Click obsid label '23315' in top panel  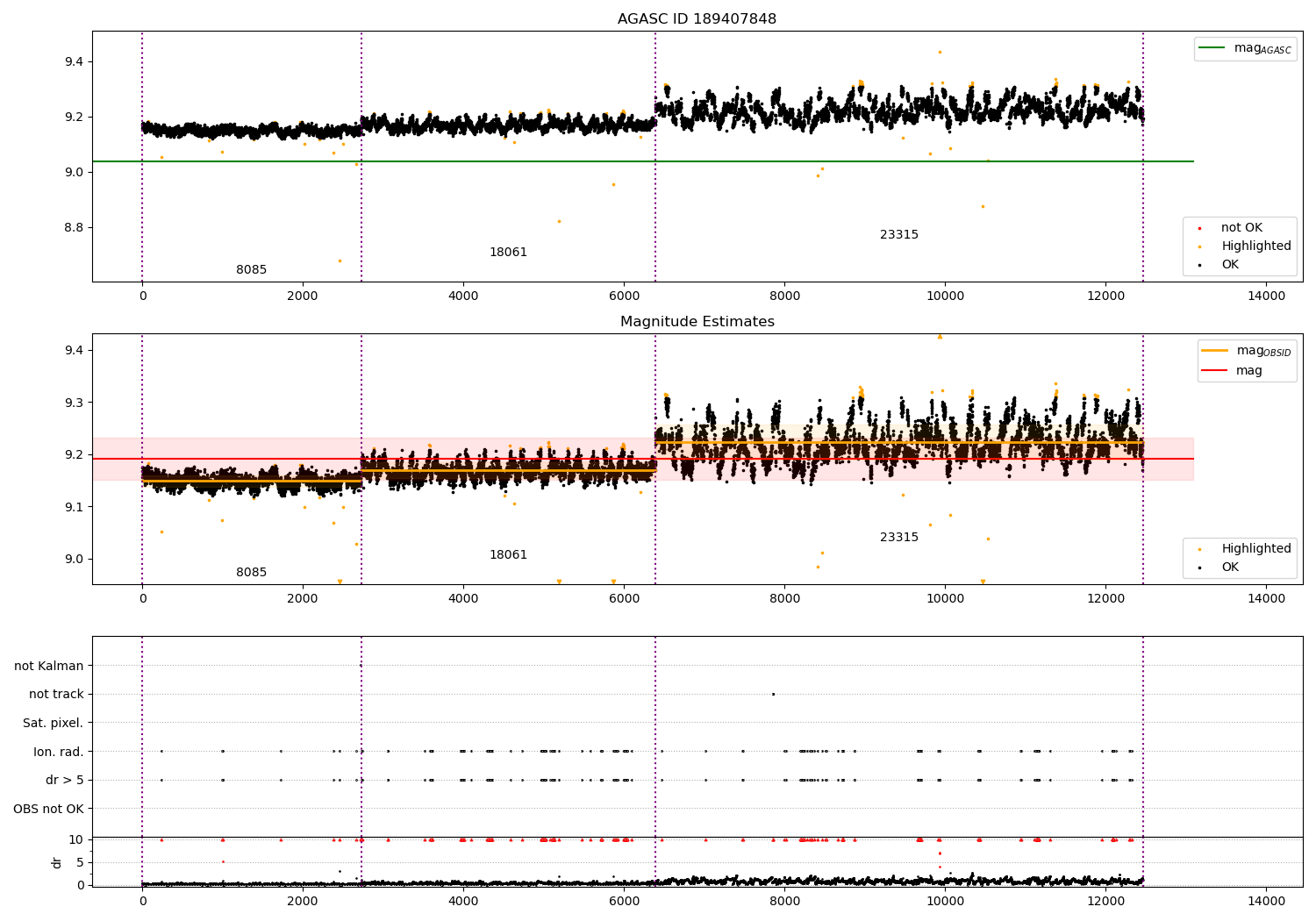point(899,235)
